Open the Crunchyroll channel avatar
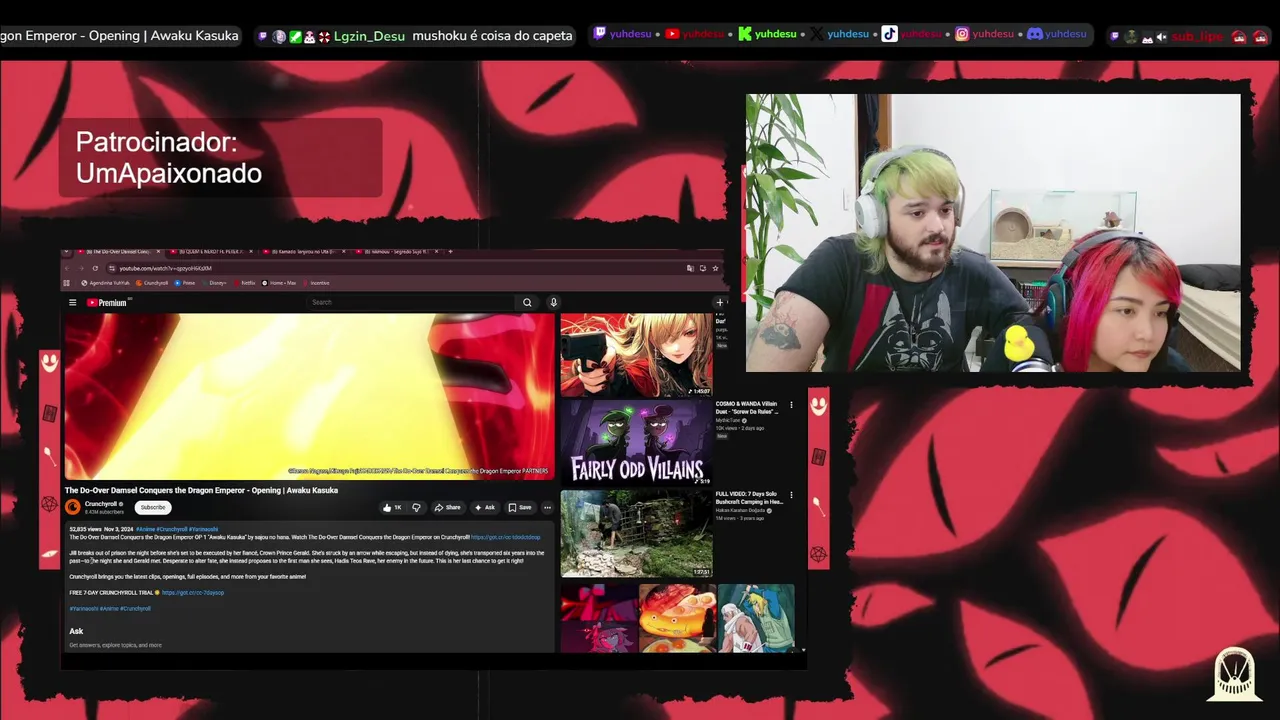Viewport: 1280px width, 720px height. point(73,507)
